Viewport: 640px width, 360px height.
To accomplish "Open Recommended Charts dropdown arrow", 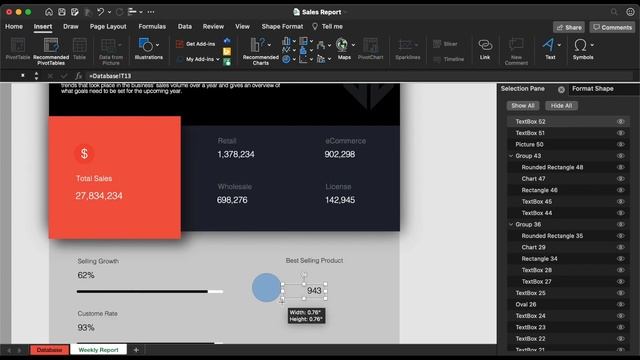I will tap(269, 45).
